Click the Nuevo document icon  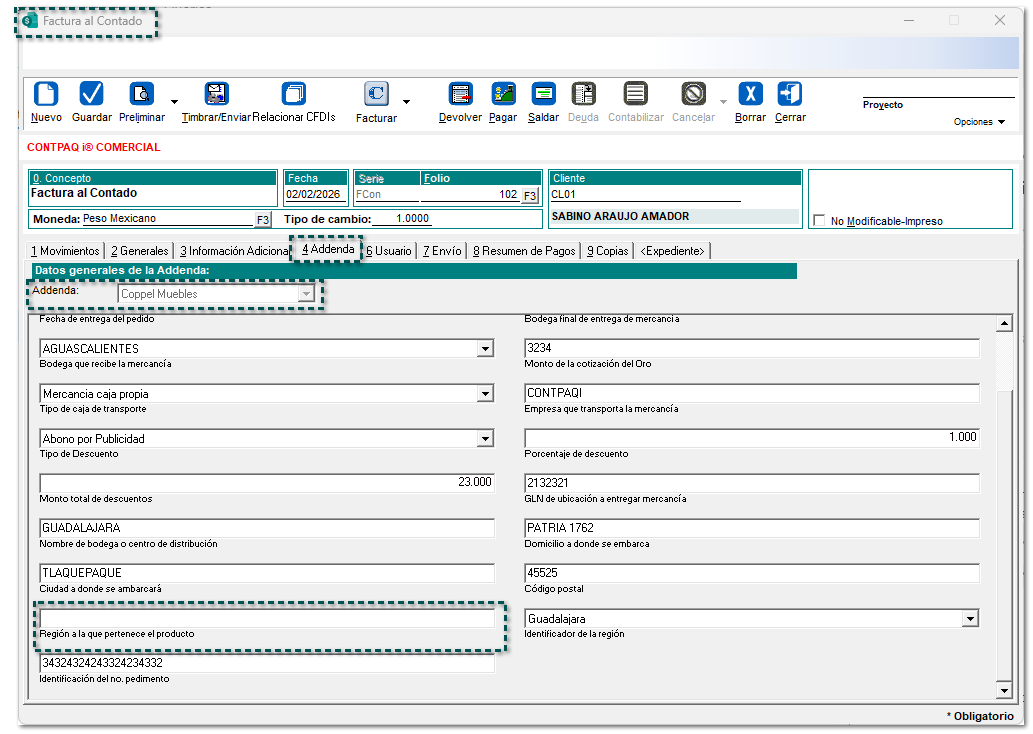[x=46, y=95]
